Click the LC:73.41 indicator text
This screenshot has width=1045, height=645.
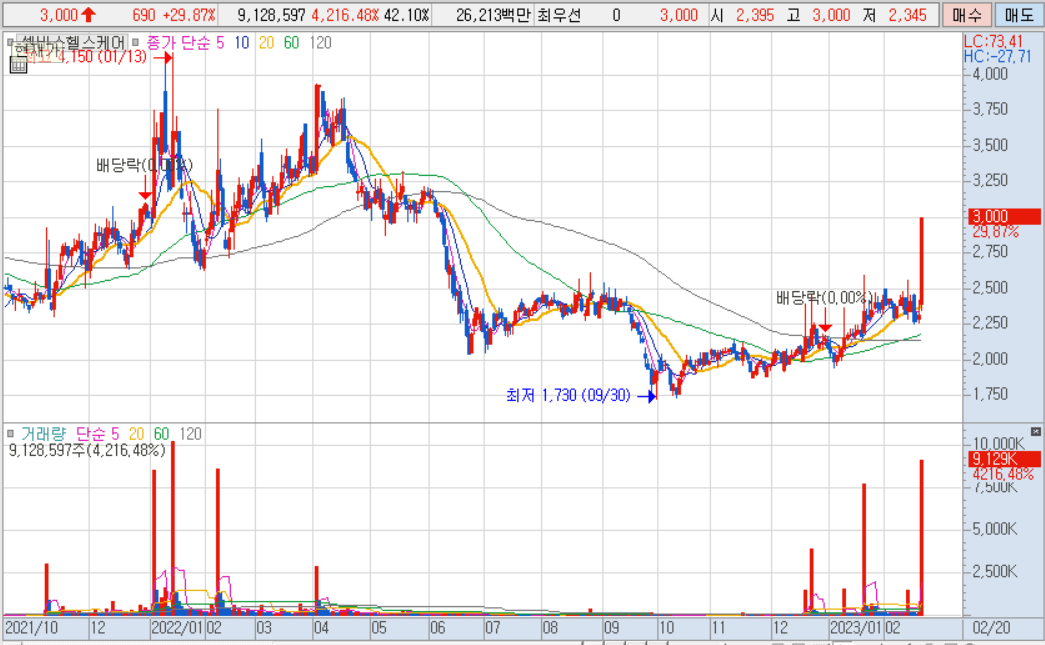[x=993, y=41]
